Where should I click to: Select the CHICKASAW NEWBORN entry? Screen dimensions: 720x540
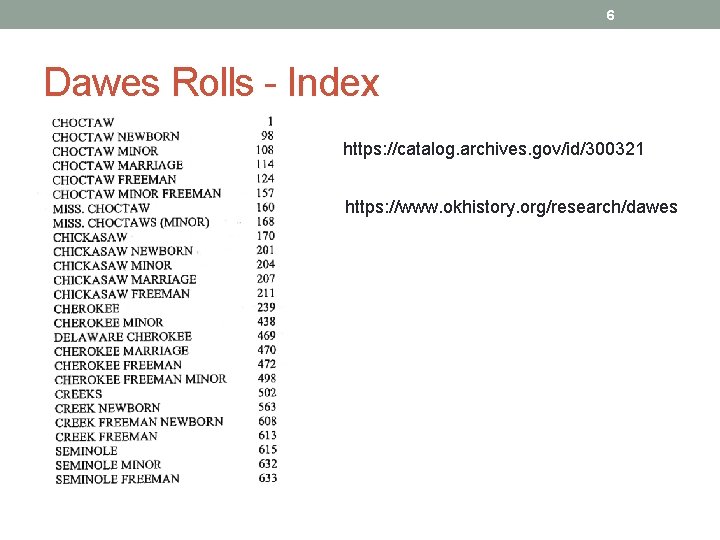[x=123, y=252]
